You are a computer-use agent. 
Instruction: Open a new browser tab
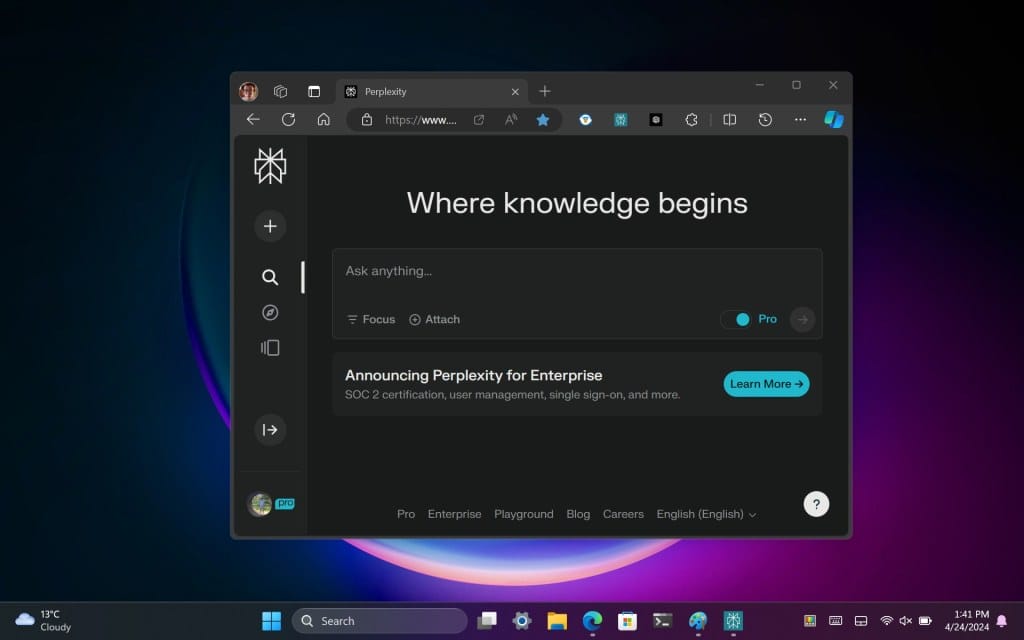pos(545,91)
